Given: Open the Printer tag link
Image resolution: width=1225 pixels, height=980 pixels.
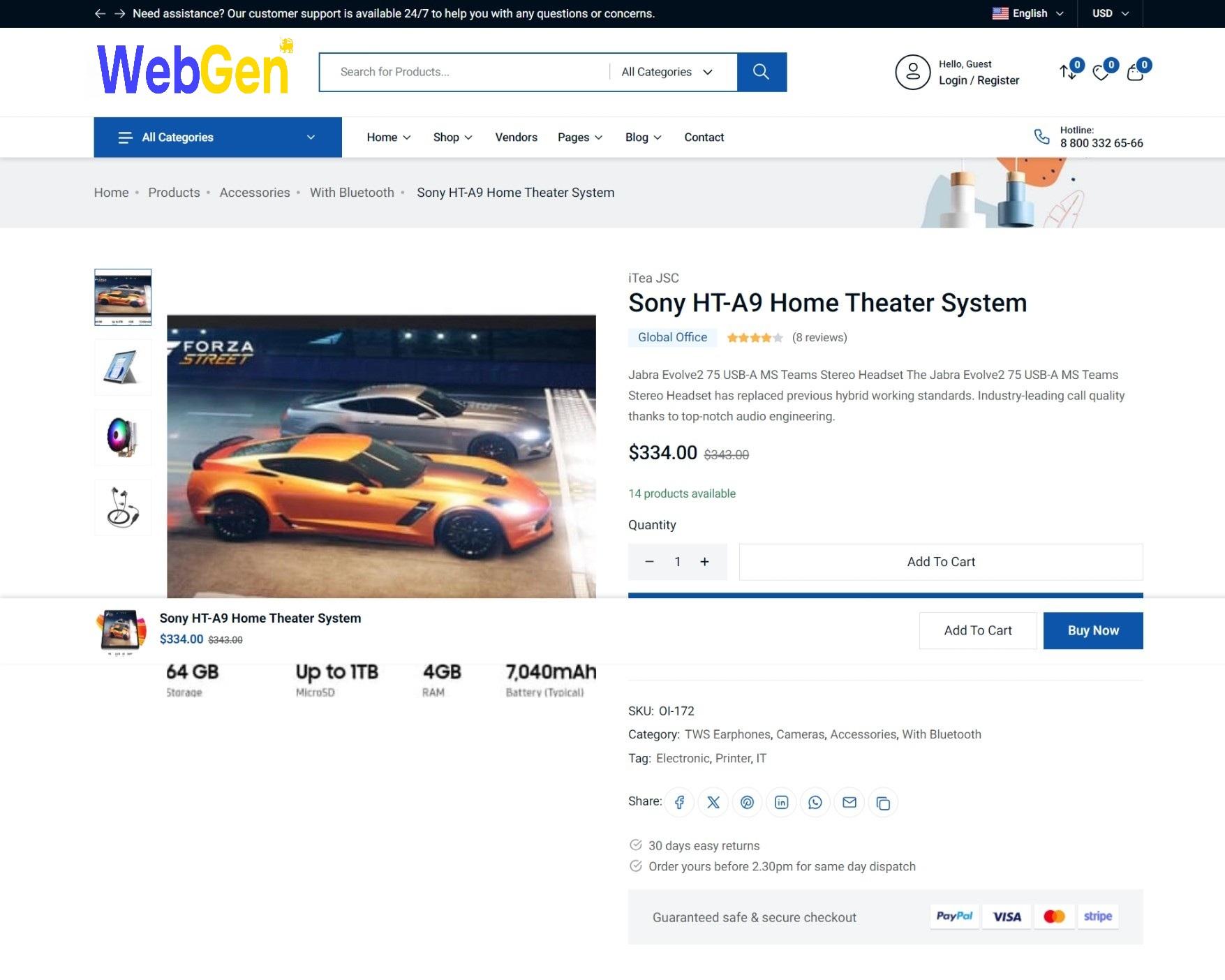Looking at the screenshot, I should [732, 758].
